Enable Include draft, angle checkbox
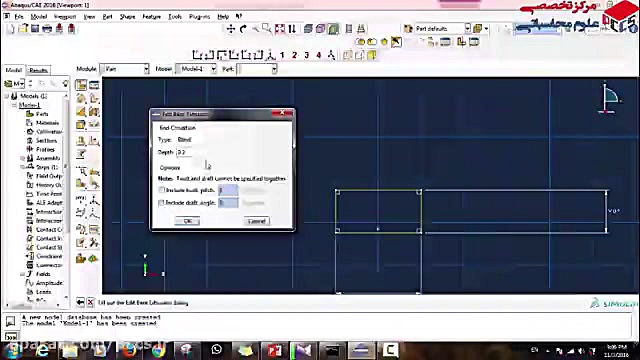 pyautogui.click(x=162, y=202)
